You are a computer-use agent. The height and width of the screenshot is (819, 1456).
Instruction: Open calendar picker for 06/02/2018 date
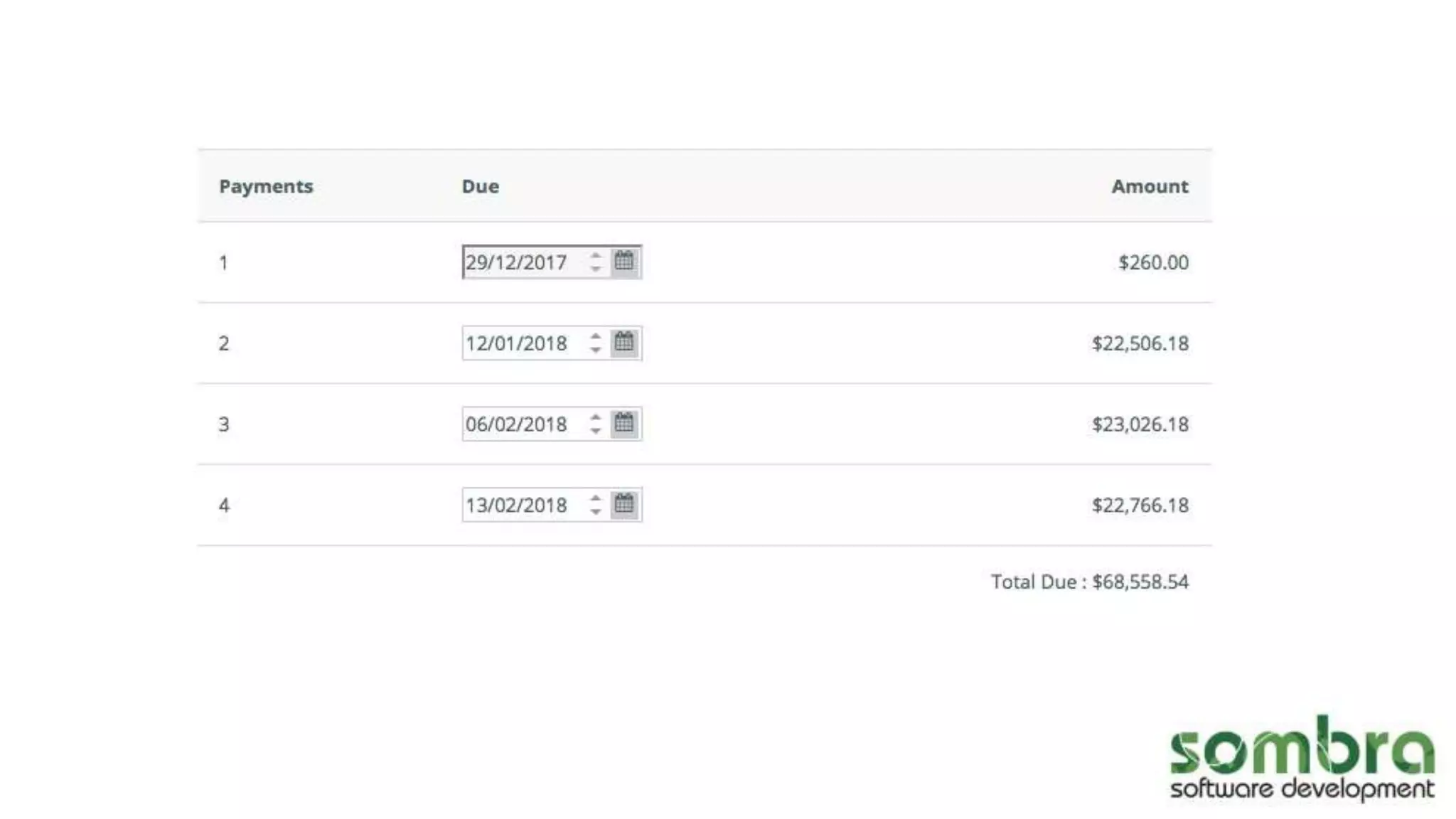[x=624, y=424]
